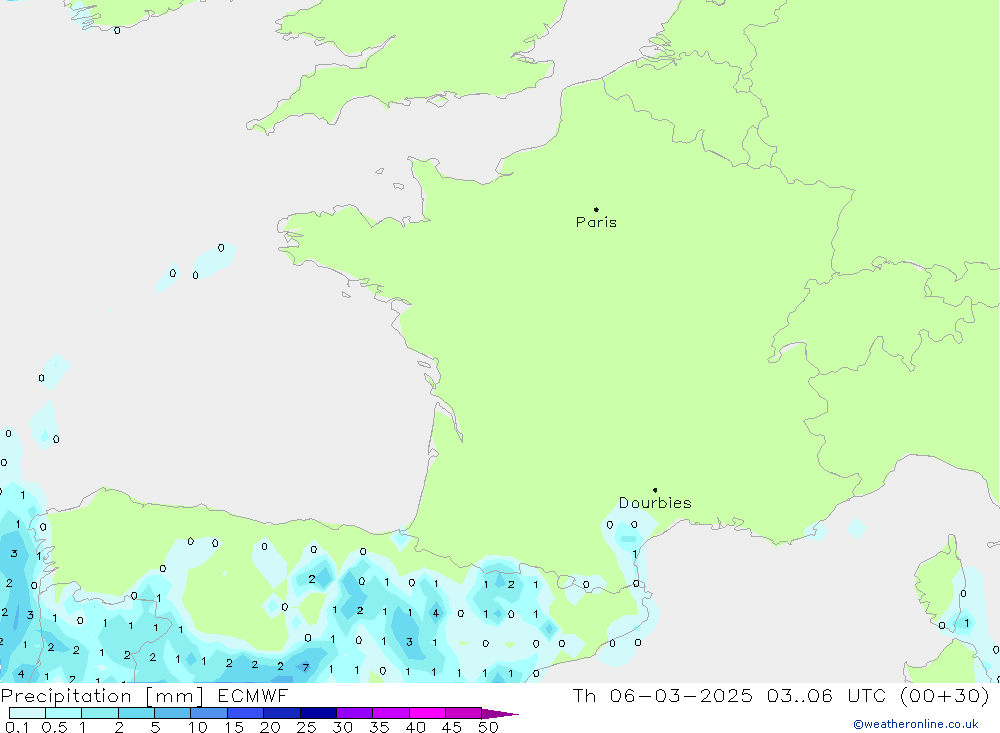The image size is (1000, 733).
Task: Click the '35' legend scale label
Action: click(379, 727)
